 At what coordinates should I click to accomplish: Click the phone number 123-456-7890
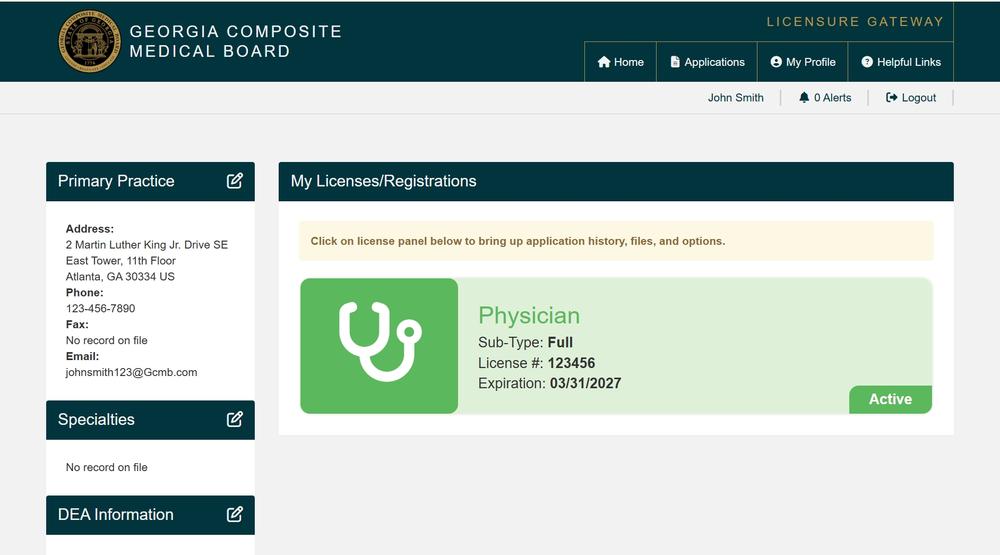click(100, 309)
